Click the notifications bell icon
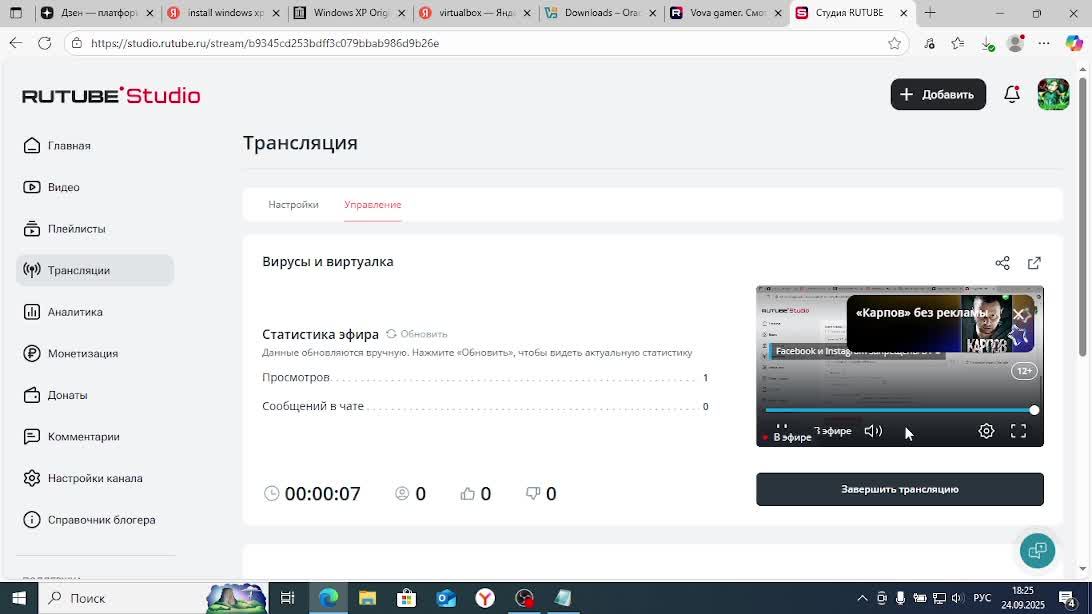 1012,95
